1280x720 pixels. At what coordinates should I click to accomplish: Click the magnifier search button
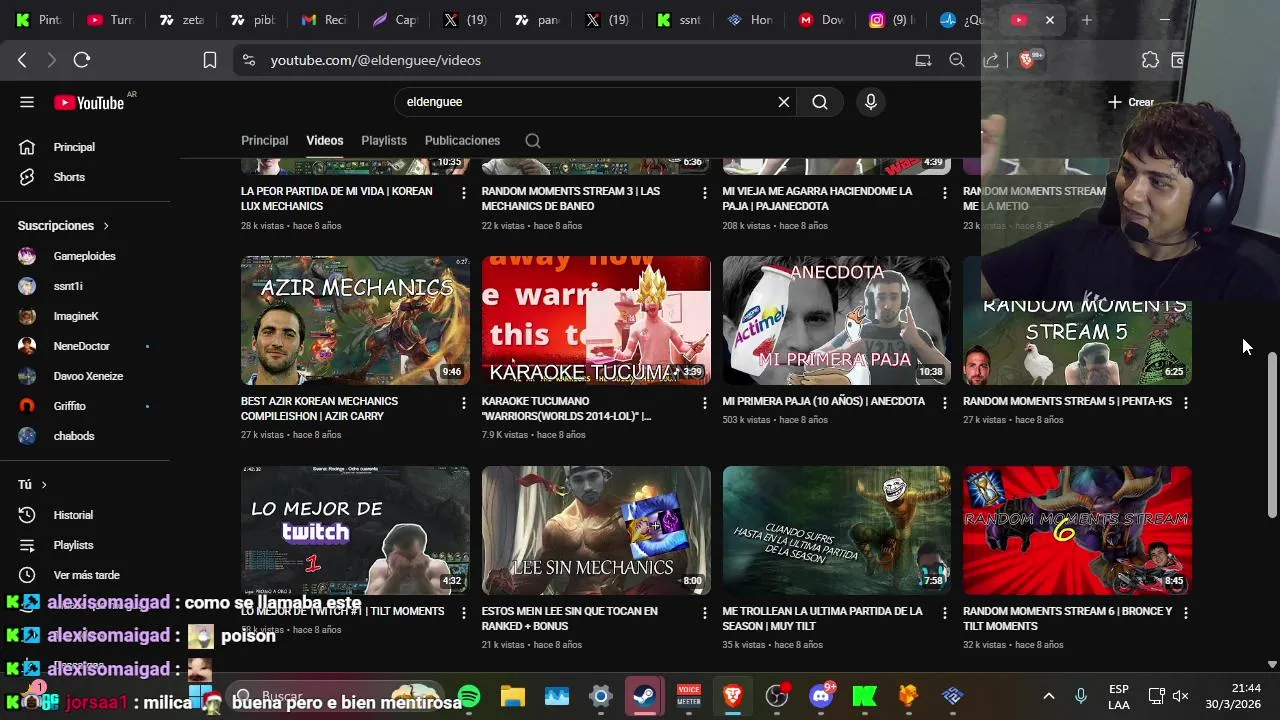[820, 102]
